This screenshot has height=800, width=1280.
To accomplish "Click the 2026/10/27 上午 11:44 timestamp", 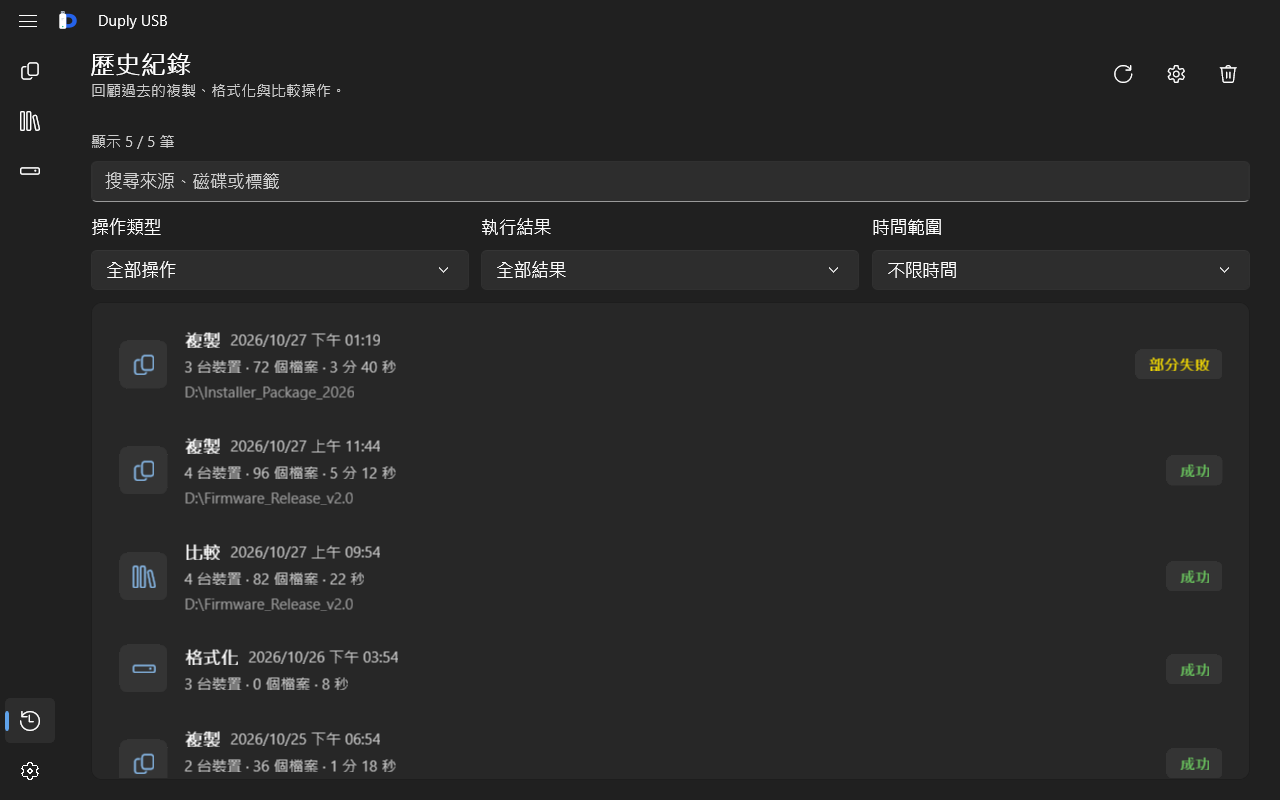I will click(x=305, y=446).
